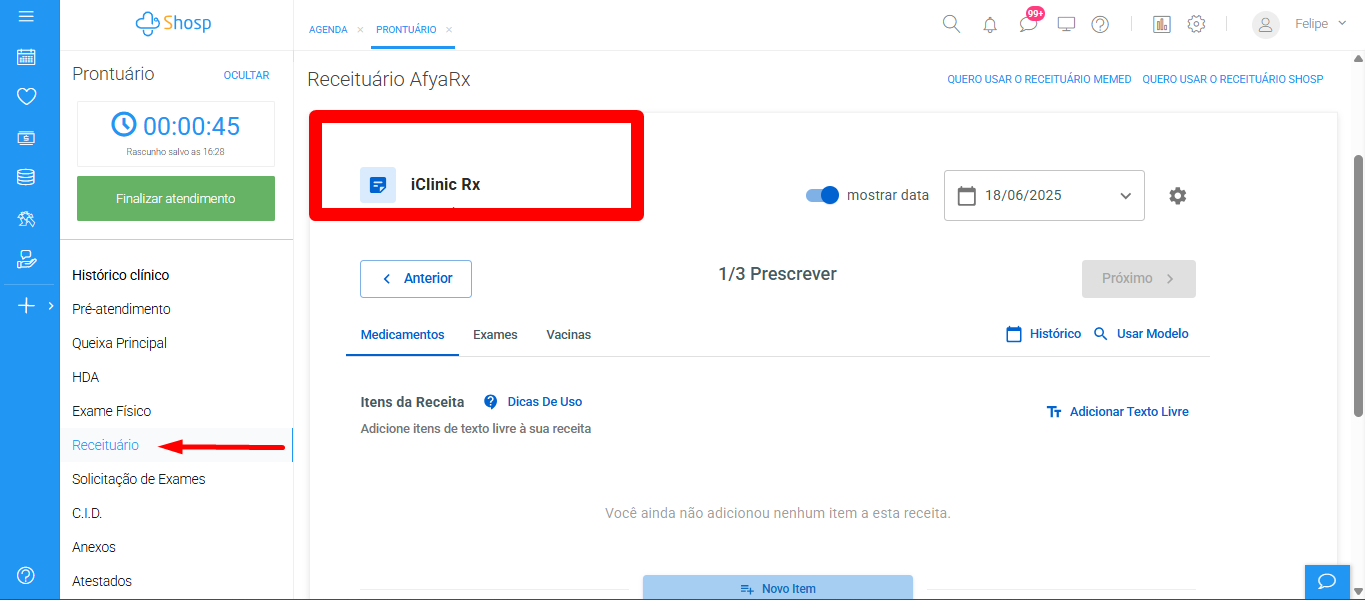Switch to the Vacinas tab

click(x=569, y=335)
